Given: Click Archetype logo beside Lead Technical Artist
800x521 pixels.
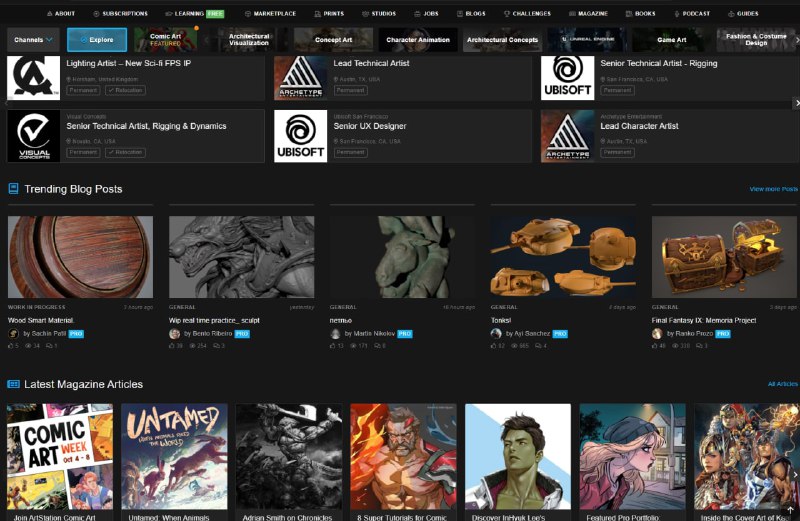Looking at the screenshot, I should click(x=301, y=78).
